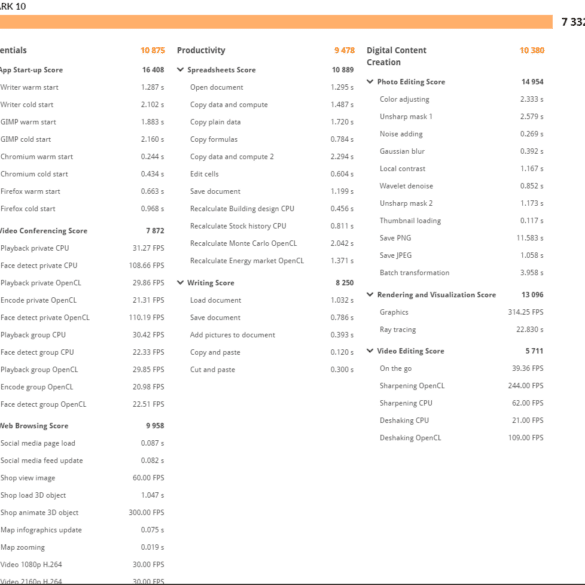
Task: Collapse Rendering and Visualization Score section
Action: click(x=370, y=295)
